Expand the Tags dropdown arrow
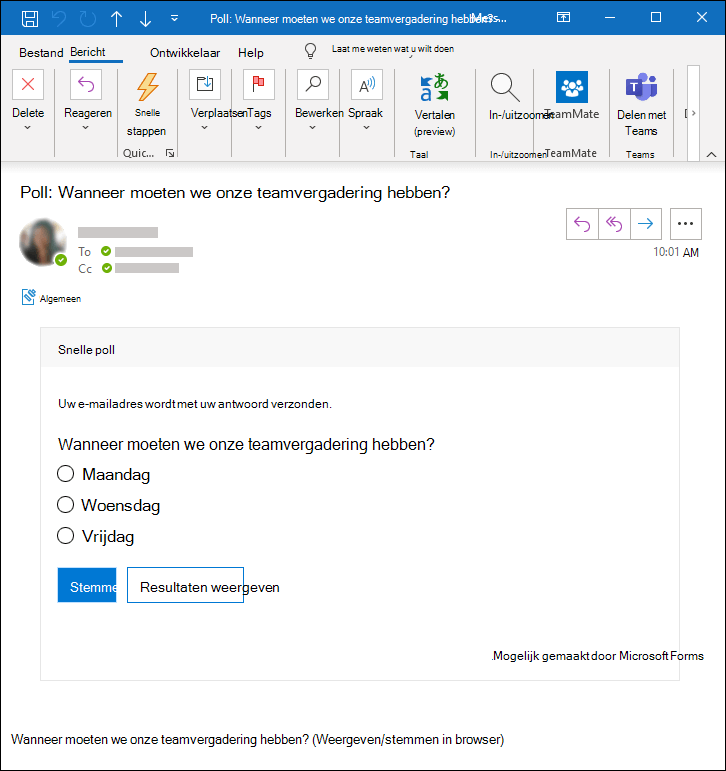Screen dimensions: 726x771 pos(258,128)
